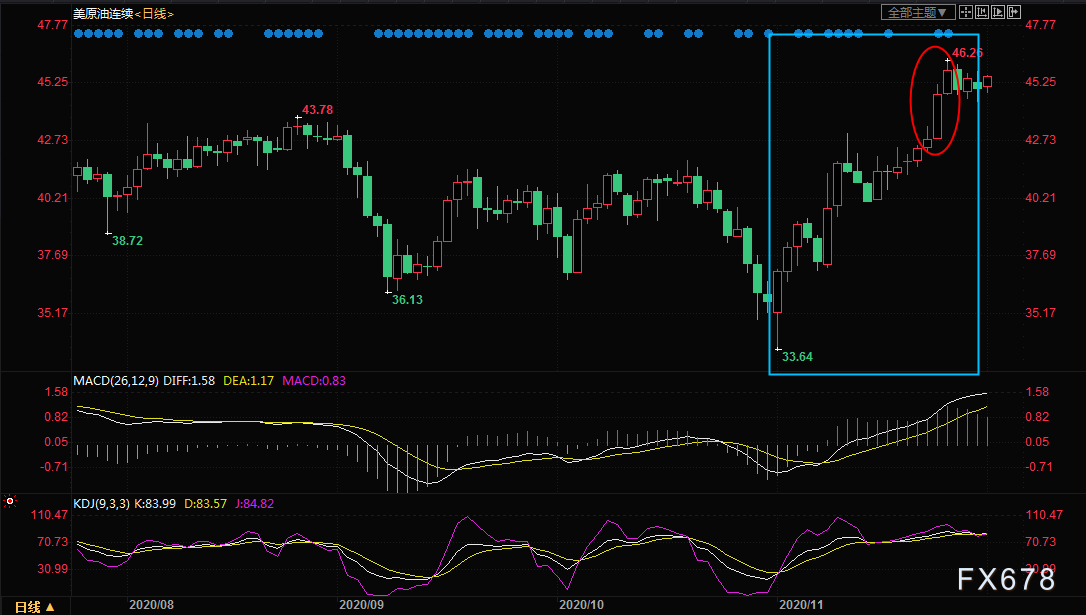Open the 日线 period label next to 美原油连续
This screenshot has width=1086, height=615.
(x=154, y=14)
